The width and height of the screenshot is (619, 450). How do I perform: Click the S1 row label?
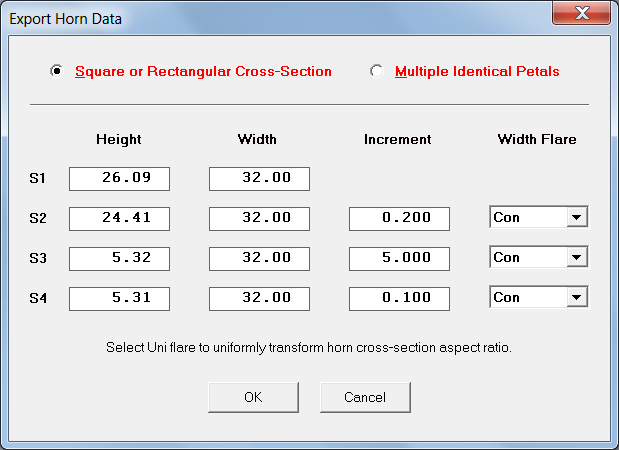pyautogui.click(x=38, y=178)
